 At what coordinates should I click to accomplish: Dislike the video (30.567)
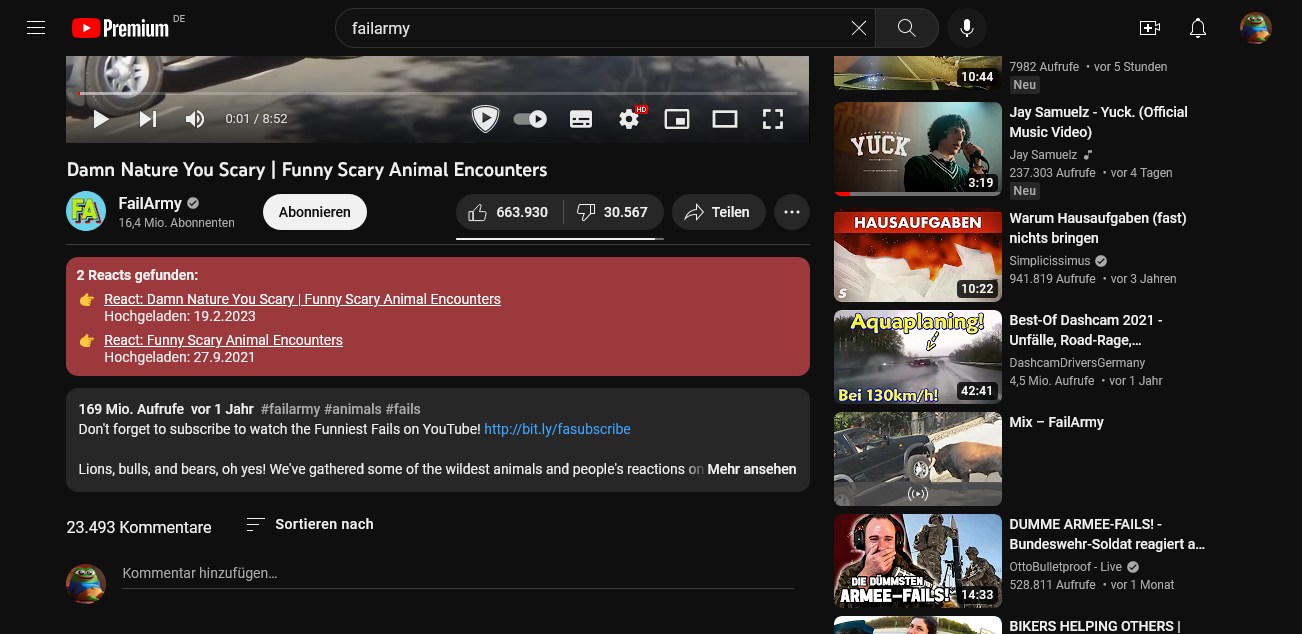[x=613, y=212]
